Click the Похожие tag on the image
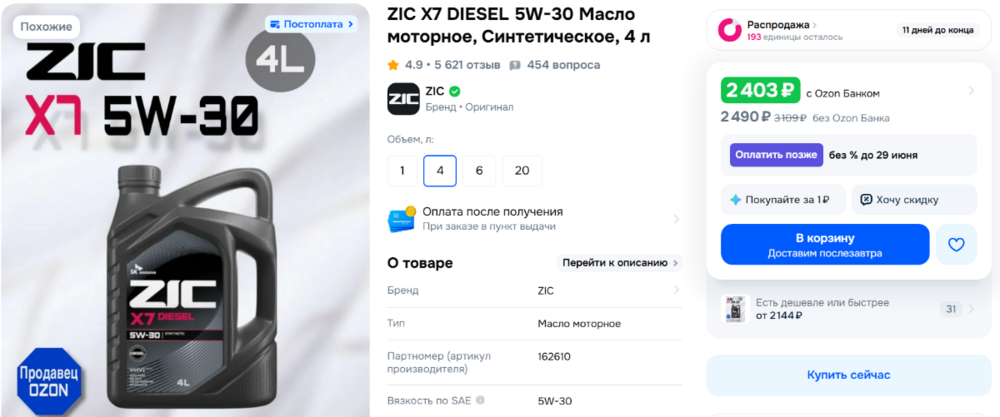 [46, 27]
